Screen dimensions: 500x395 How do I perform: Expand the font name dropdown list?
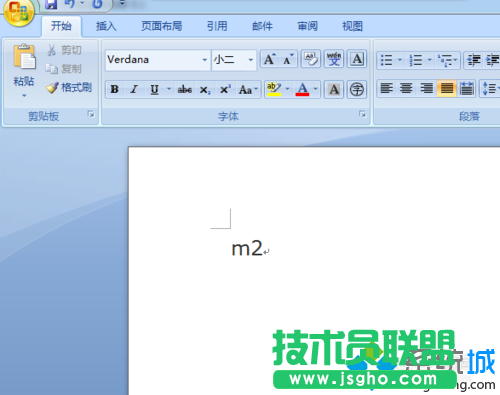pyautogui.click(x=205, y=60)
